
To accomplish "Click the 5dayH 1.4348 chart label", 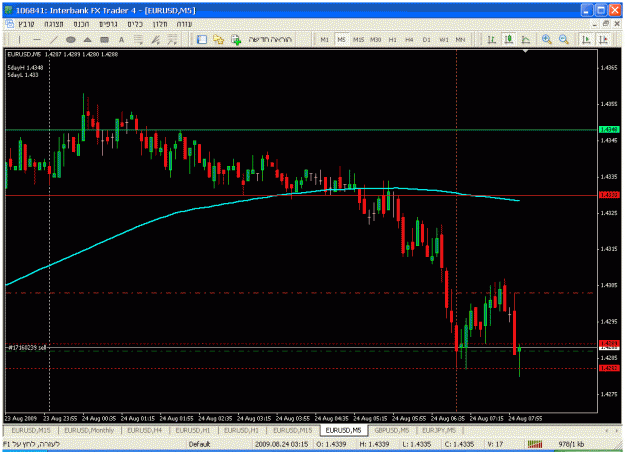I will 25,68.
